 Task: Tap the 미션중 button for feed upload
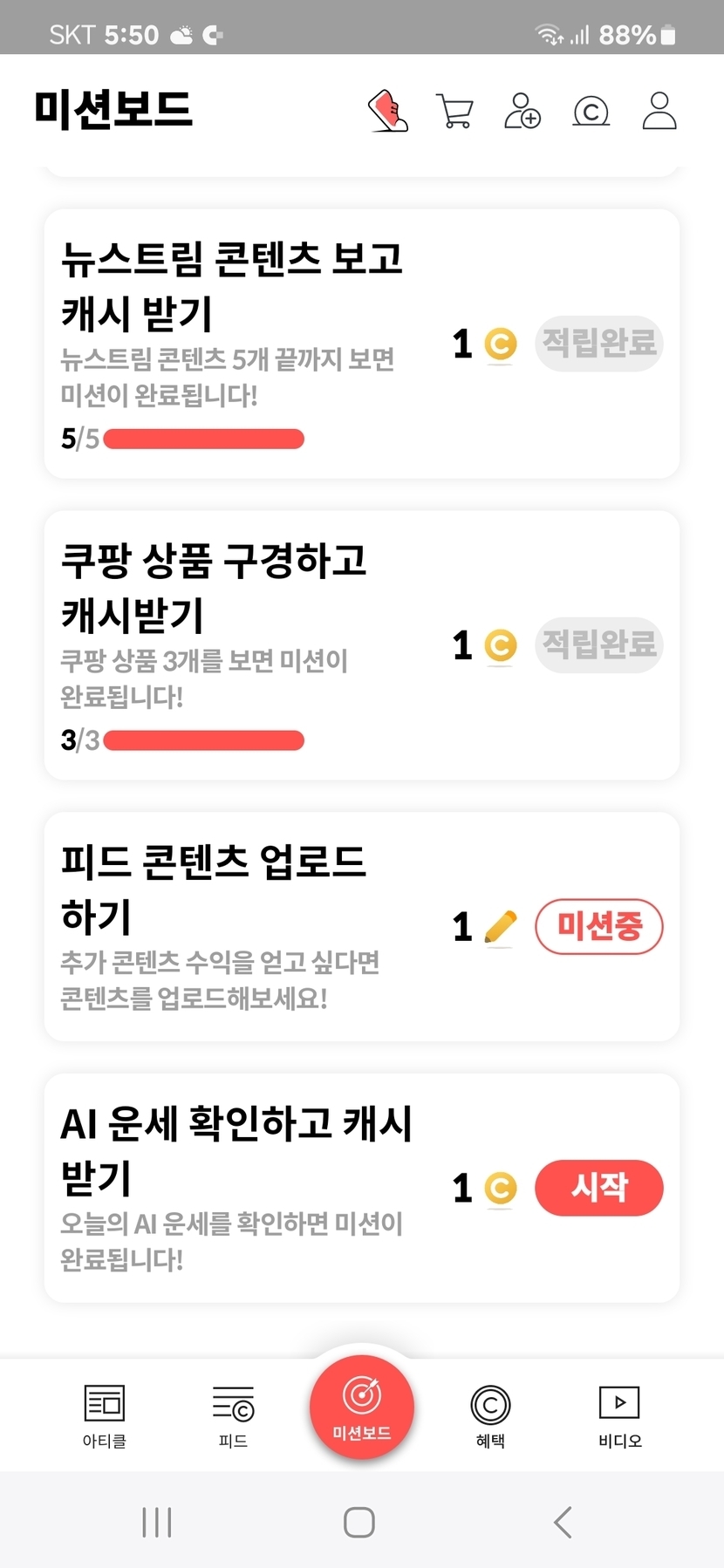tap(599, 926)
